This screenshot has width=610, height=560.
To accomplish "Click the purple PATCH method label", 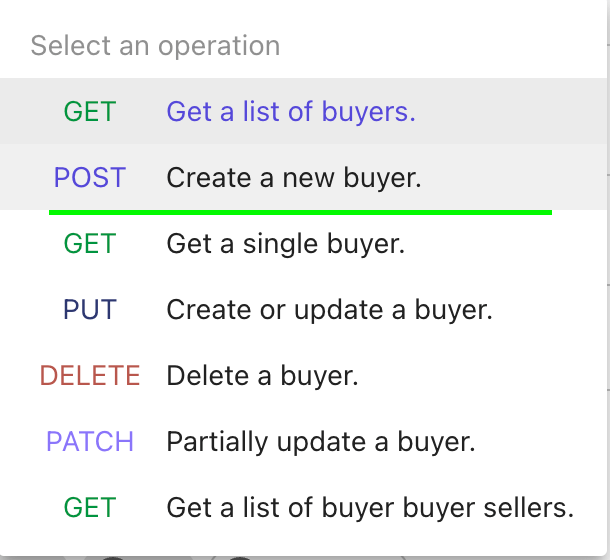I will [90, 441].
